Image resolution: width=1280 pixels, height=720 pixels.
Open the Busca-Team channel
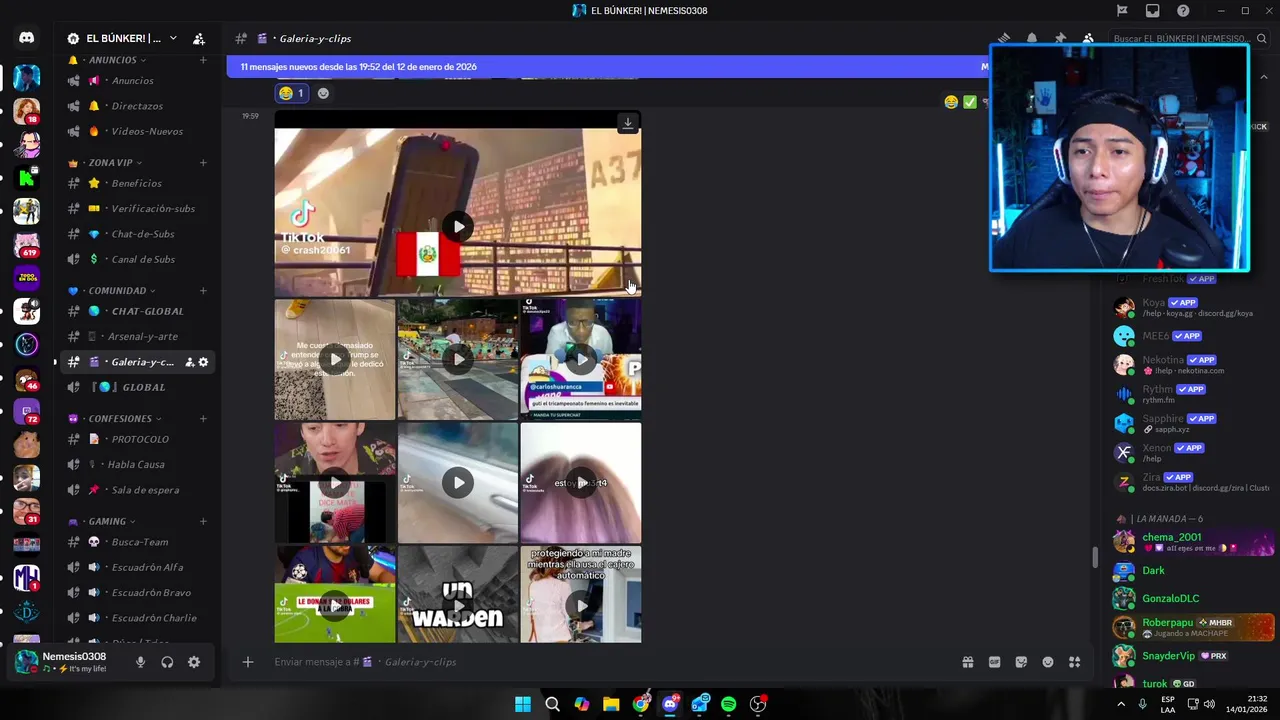click(138, 542)
